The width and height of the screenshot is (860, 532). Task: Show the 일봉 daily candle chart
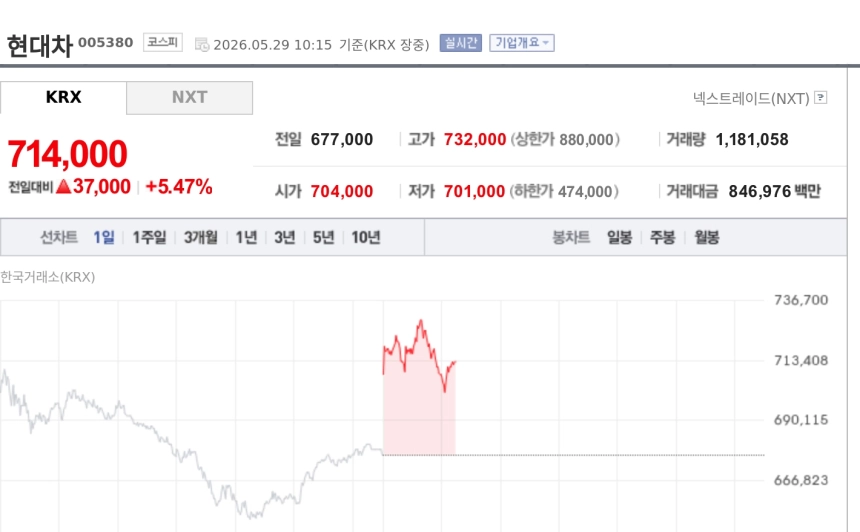click(x=619, y=237)
